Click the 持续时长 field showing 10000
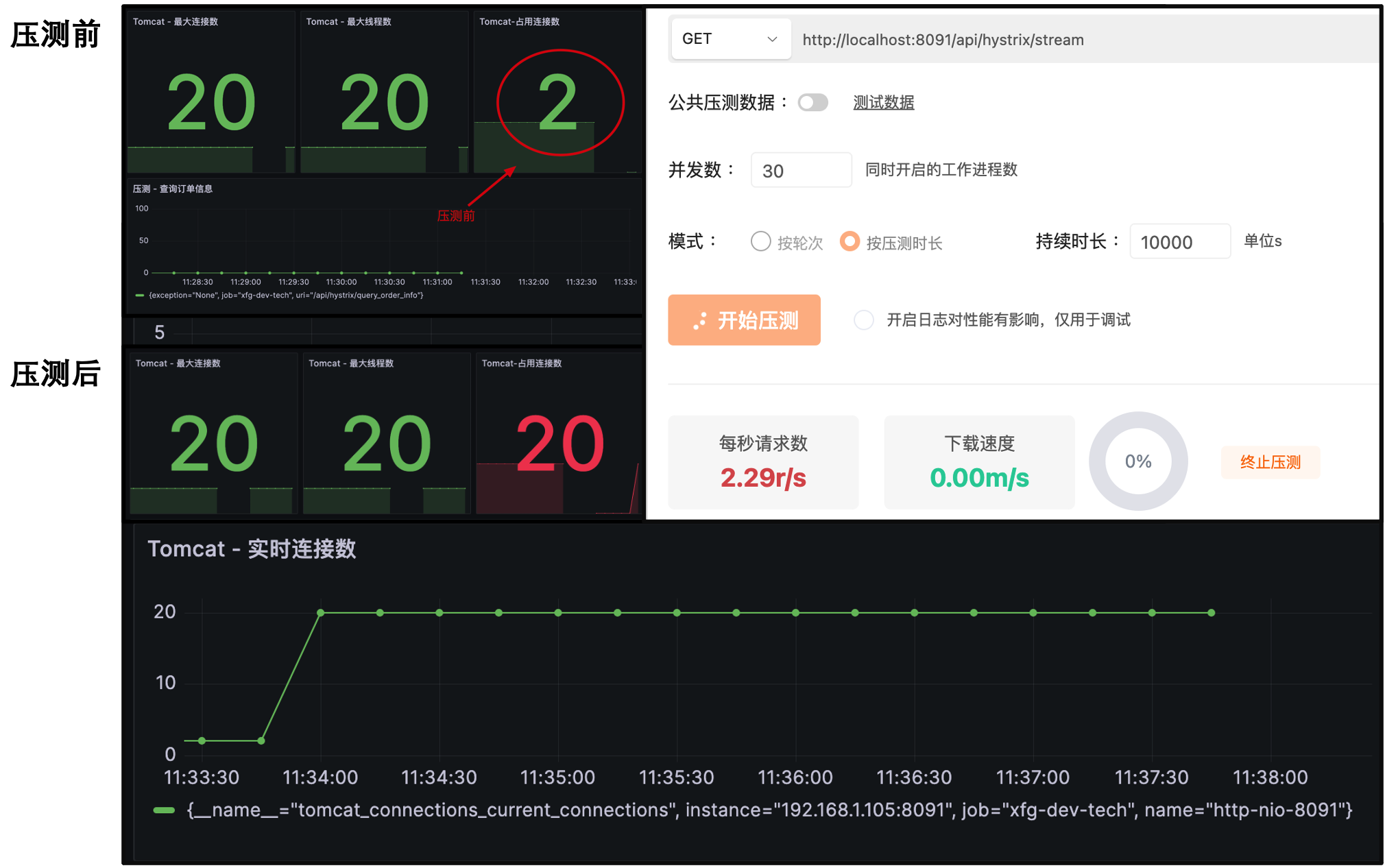 [x=1179, y=242]
